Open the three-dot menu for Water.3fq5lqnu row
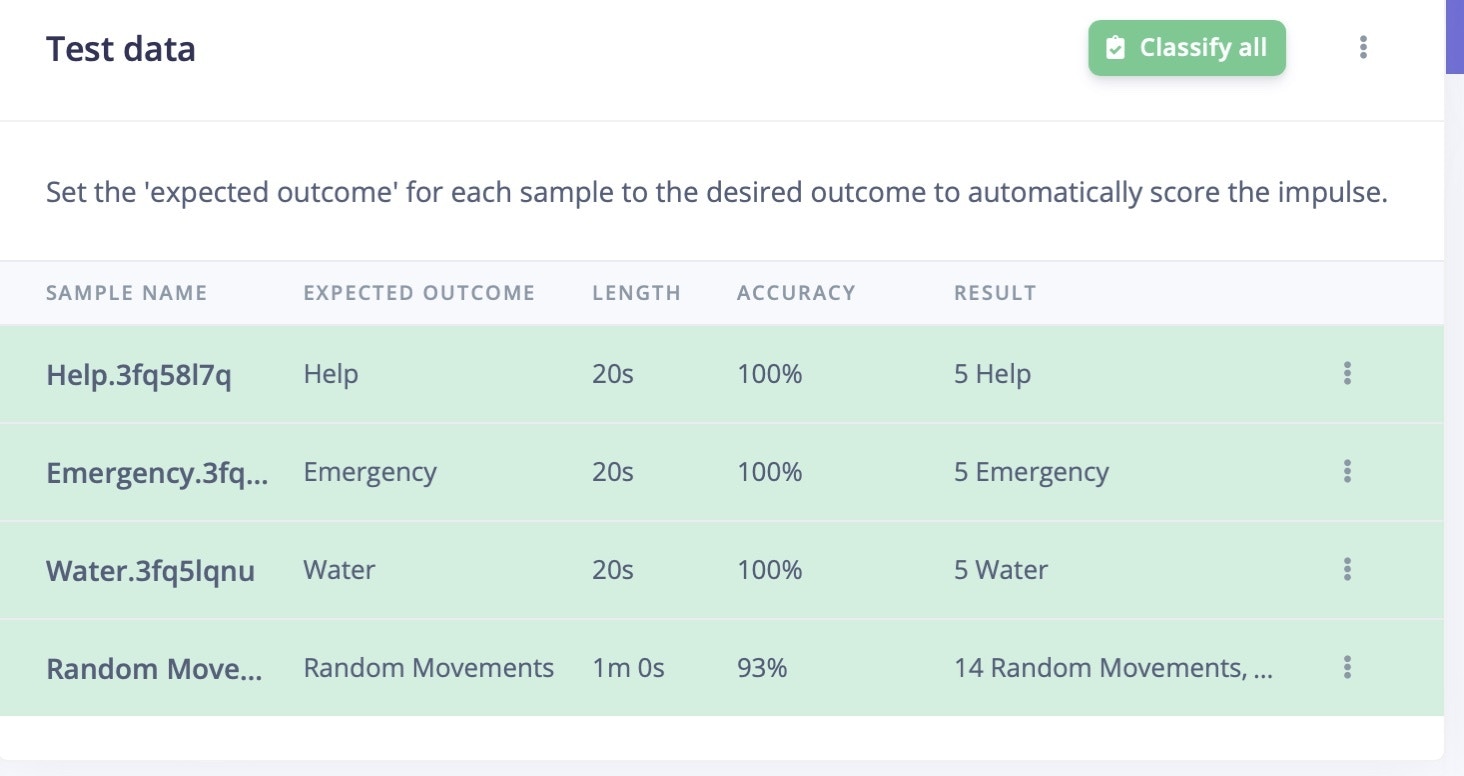 click(1347, 569)
